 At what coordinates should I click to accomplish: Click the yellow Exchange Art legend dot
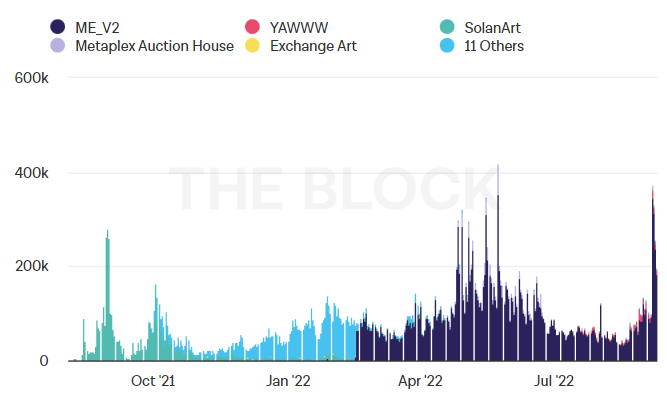click(x=252, y=46)
